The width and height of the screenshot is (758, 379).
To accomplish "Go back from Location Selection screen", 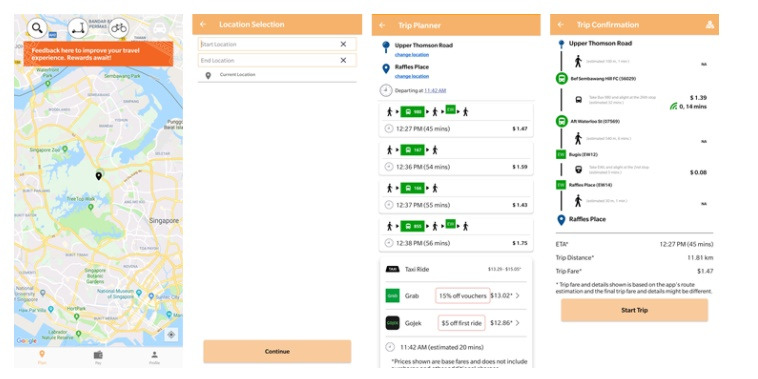I will point(203,24).
